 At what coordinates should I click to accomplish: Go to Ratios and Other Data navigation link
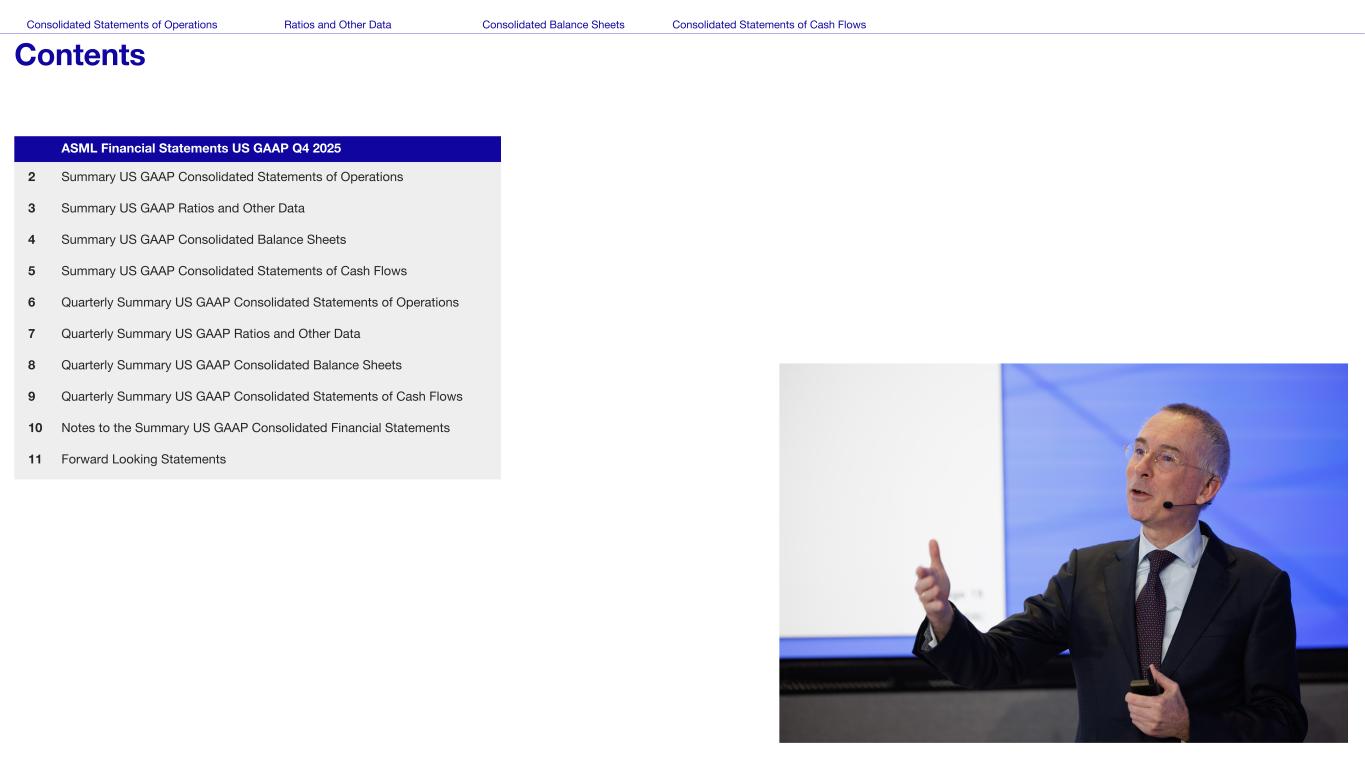pyautogui.click(x=338, y=25)
